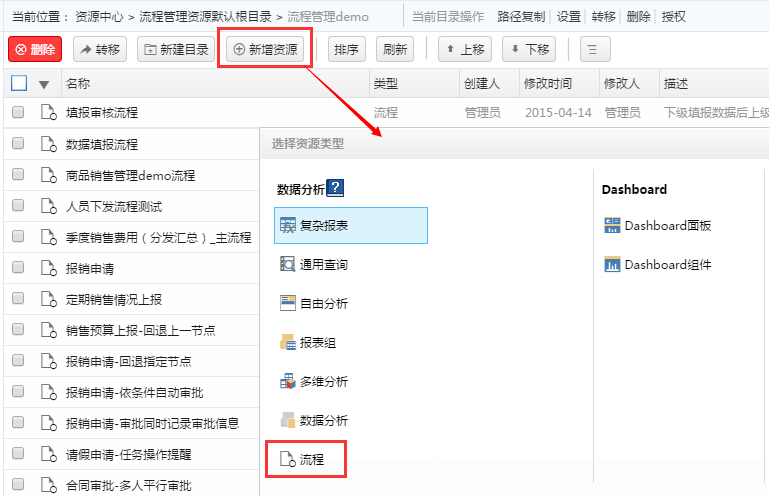Click the blue help icon beside 数据分析

[x=335, y=187]
